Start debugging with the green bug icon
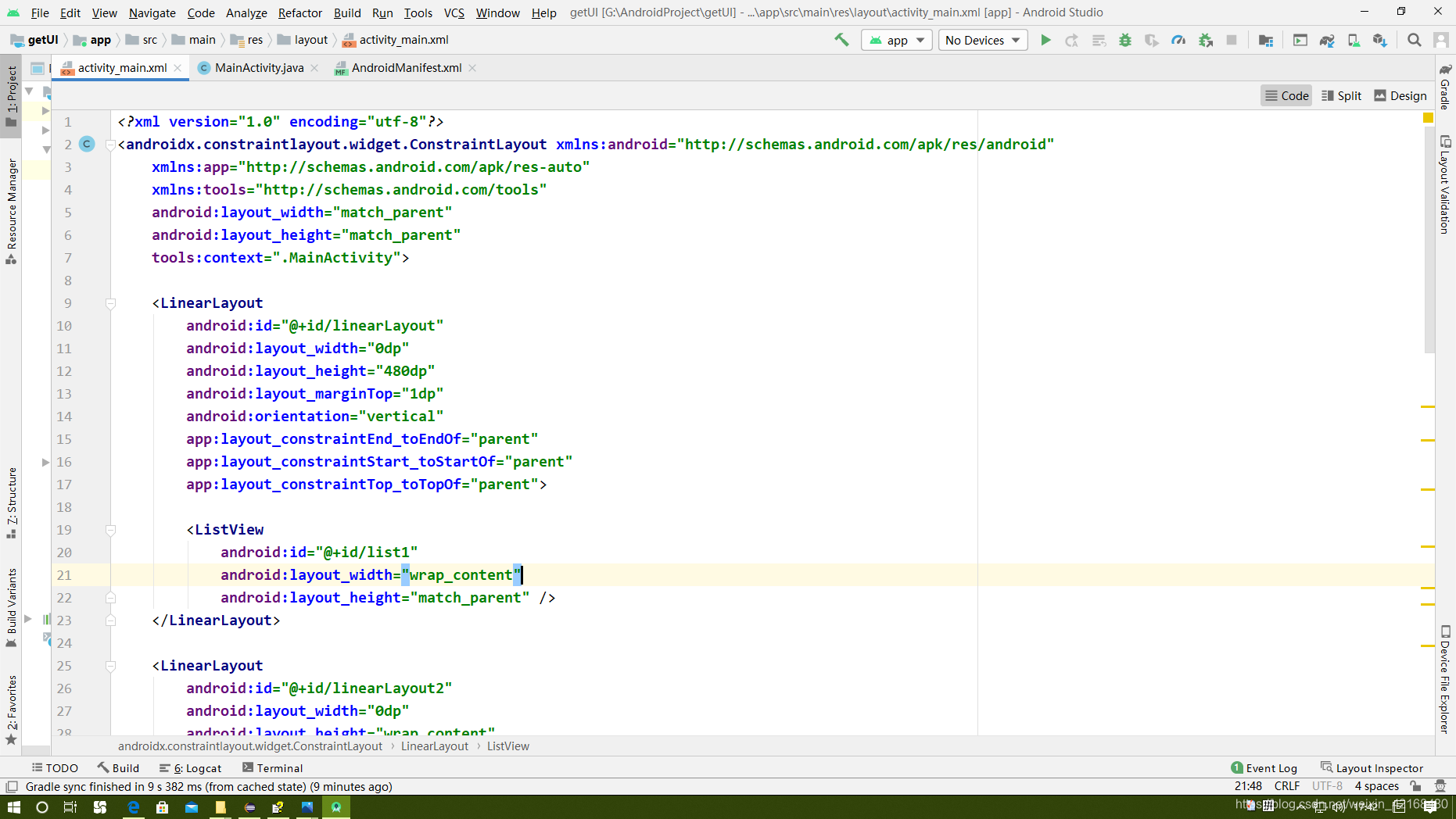The height and width of the screenshot is (819, 1456). pos(1125,40)
